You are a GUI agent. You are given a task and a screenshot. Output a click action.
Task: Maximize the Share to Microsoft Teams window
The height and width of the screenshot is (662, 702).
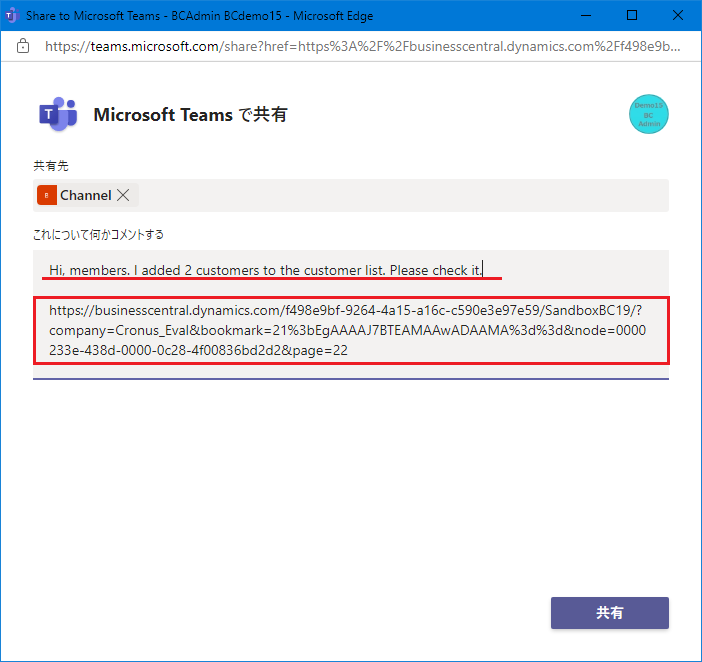click(x=631, y=15)
